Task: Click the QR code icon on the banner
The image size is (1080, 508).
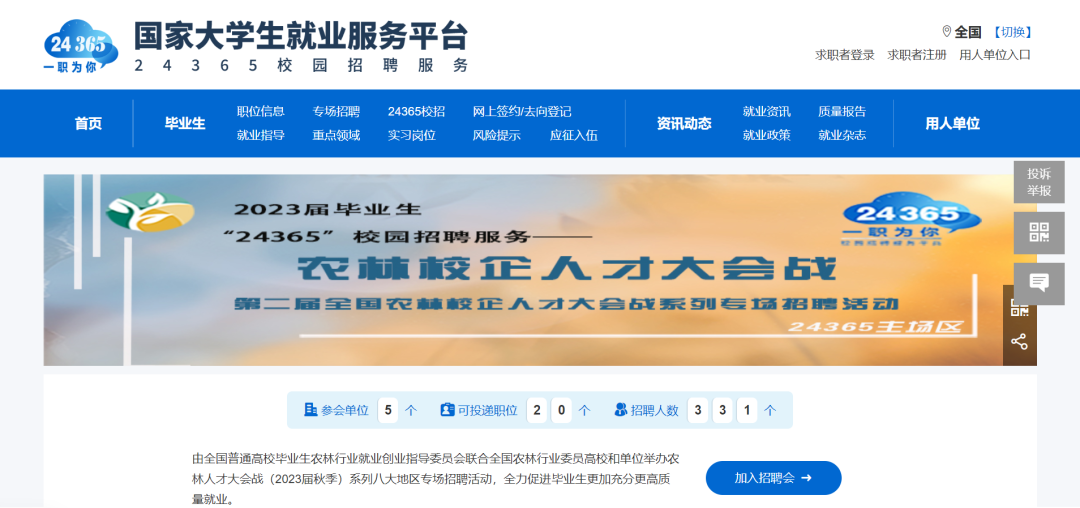Action: (1019, 307)
